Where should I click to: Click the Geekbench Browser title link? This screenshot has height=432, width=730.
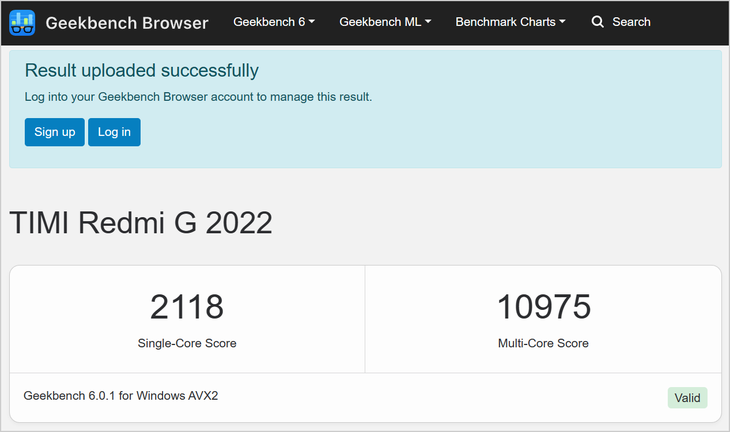point(127,23)
